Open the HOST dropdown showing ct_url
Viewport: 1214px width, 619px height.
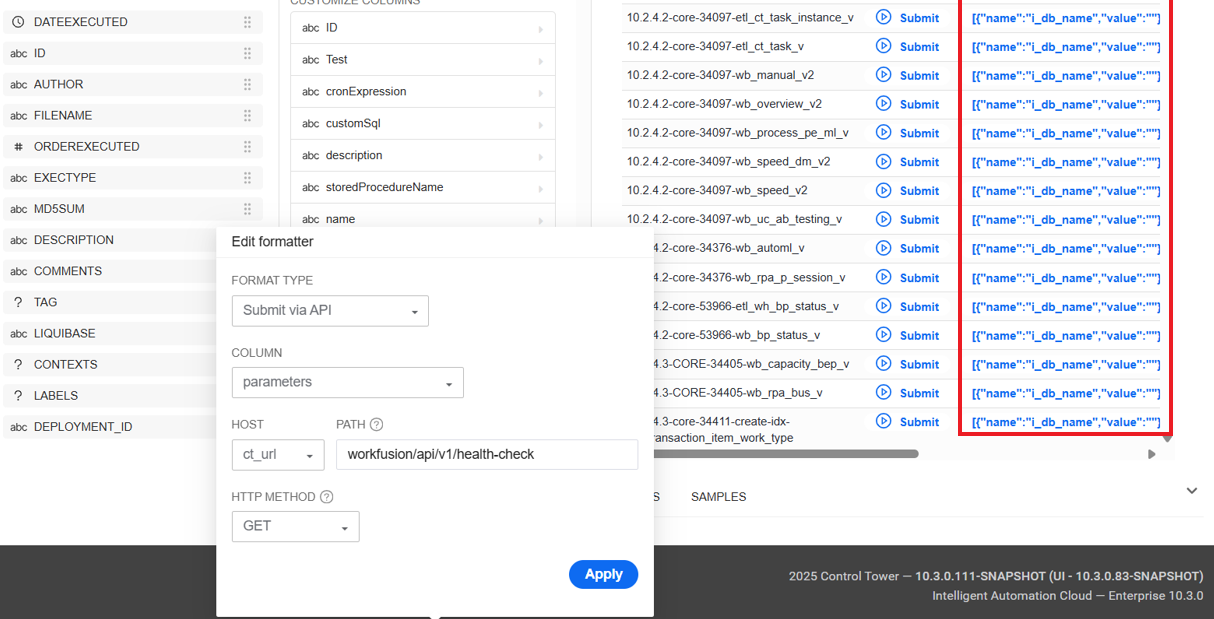click(278, 454)
